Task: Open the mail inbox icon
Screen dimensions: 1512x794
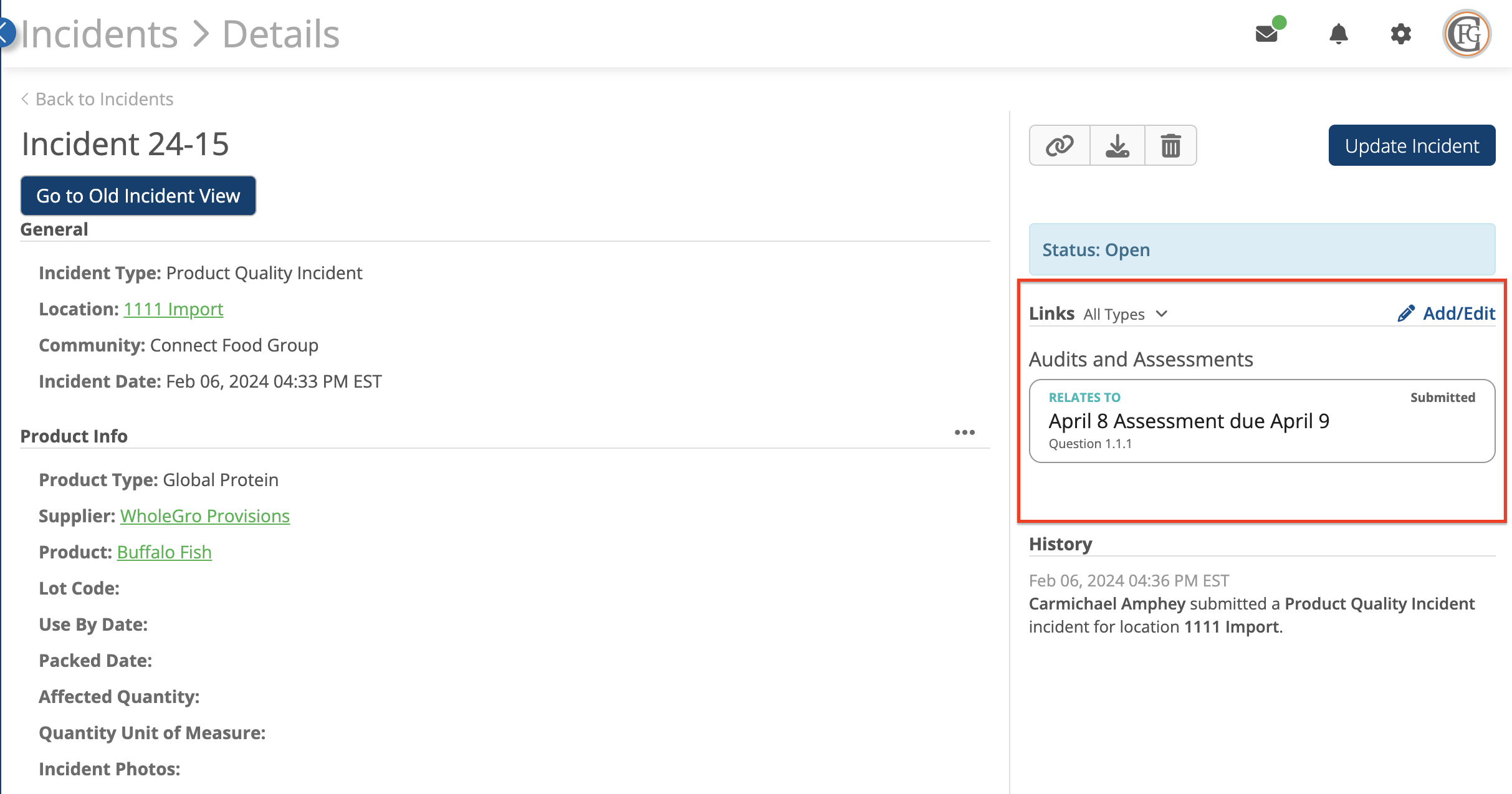Action: pyautogui.click(x=1268, y=32)
